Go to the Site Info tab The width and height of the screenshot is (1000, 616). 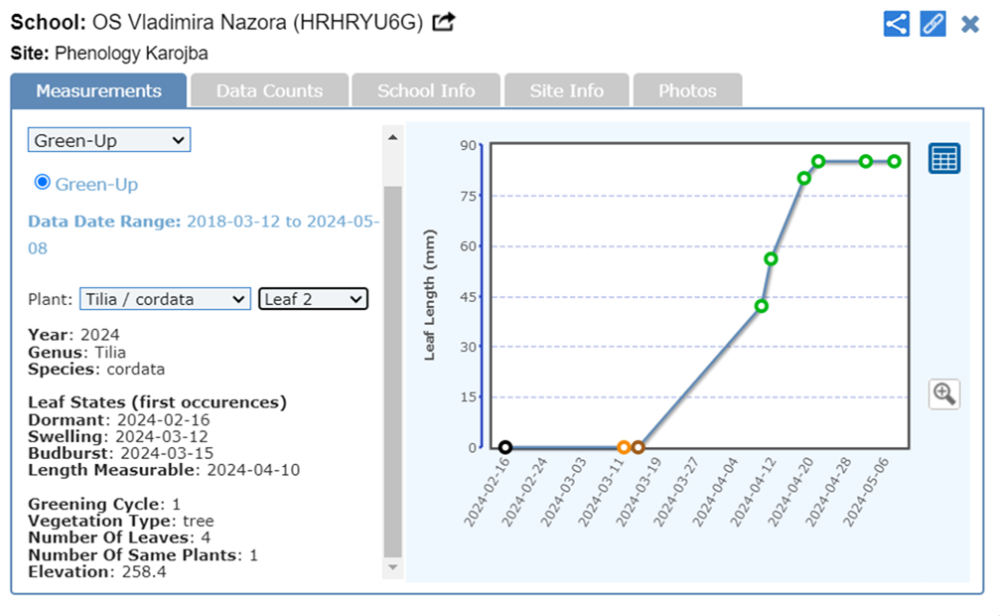point(566,91)
